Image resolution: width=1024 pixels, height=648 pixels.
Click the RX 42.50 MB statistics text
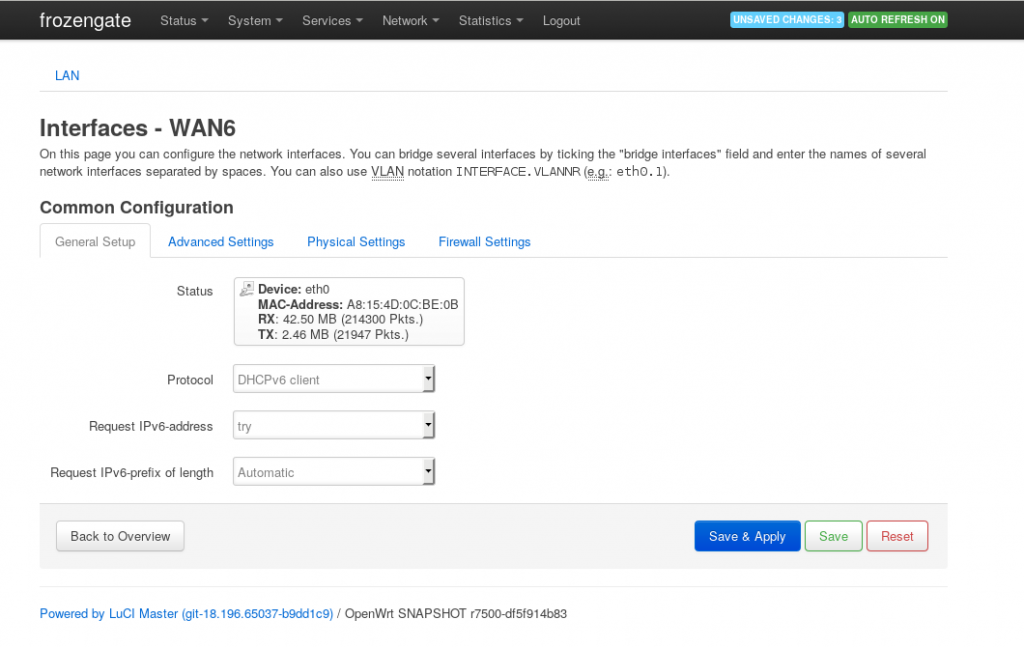340,319
